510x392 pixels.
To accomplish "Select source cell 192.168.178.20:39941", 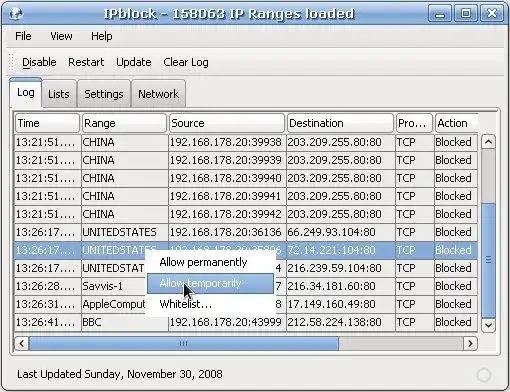I will point(227,196).
